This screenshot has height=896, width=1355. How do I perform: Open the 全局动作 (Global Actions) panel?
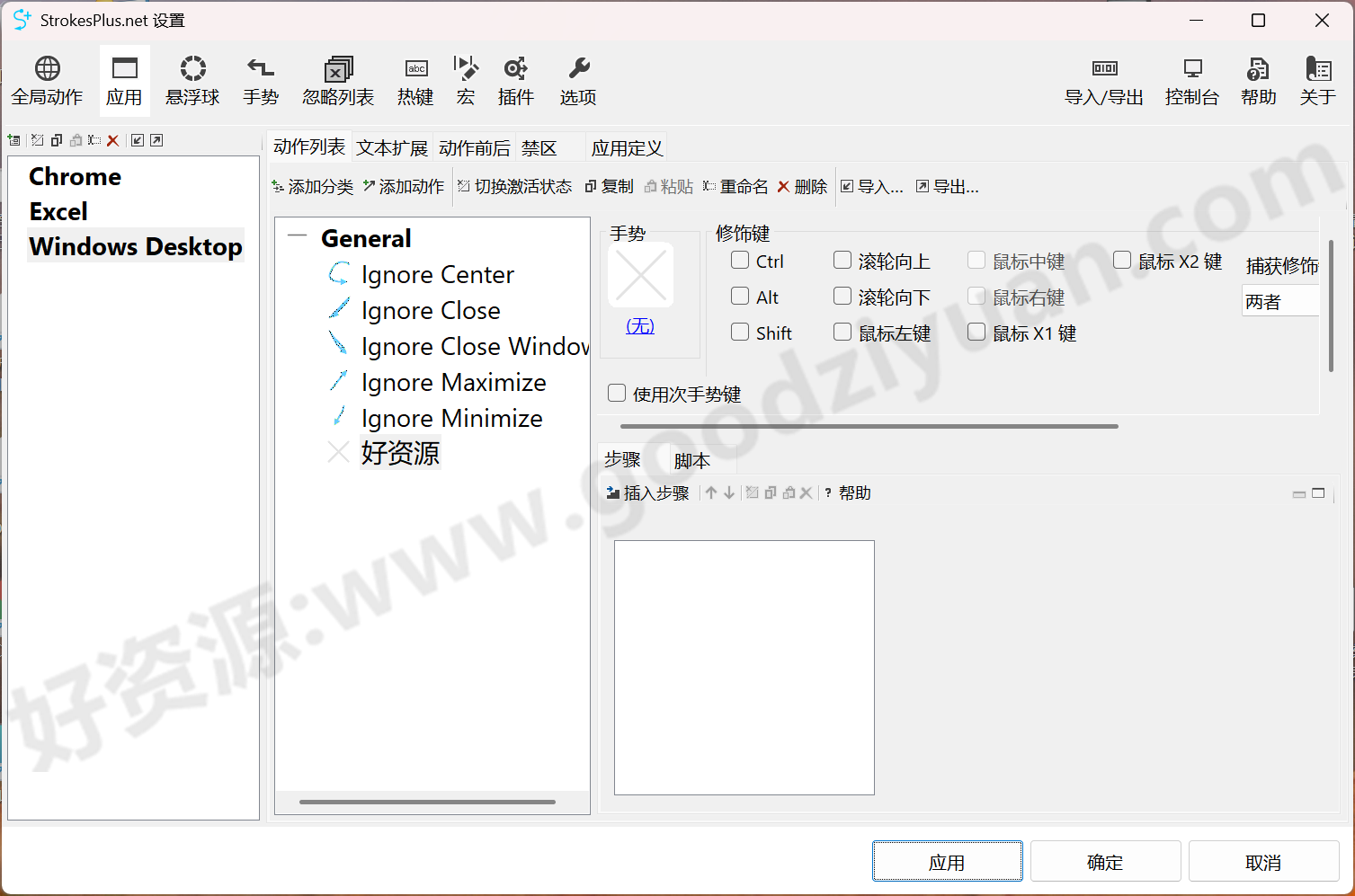(47, 80)
